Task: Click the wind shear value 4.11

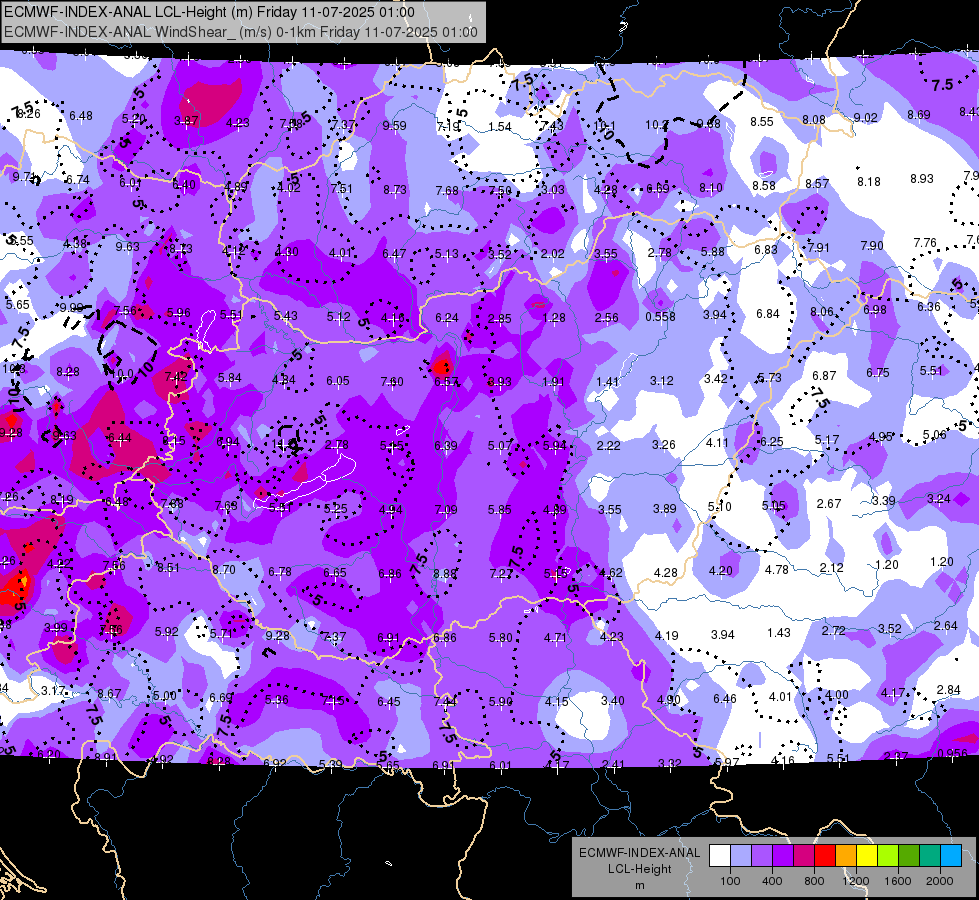Action: [717, 442]
